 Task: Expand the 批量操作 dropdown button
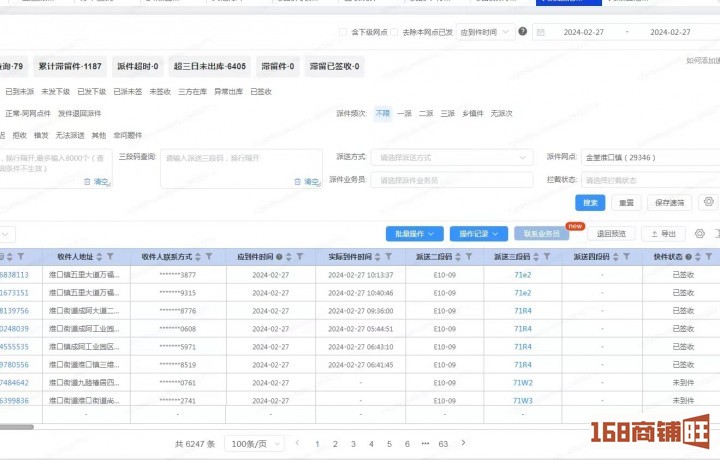click(x=418, y=234)
